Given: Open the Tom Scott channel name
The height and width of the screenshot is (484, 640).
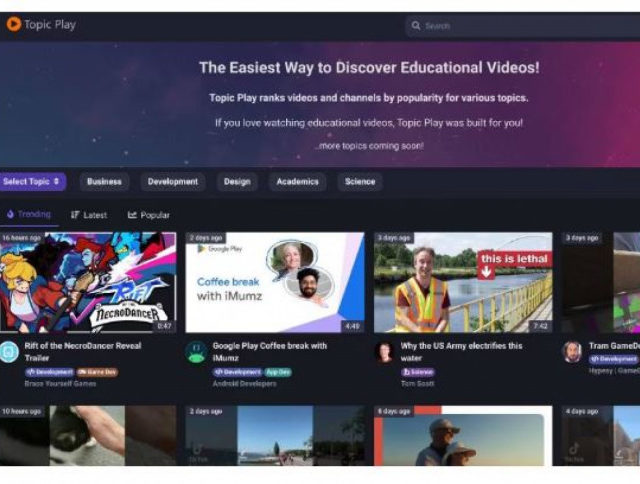Looking at the screenshot, I should tap(418, 384).
